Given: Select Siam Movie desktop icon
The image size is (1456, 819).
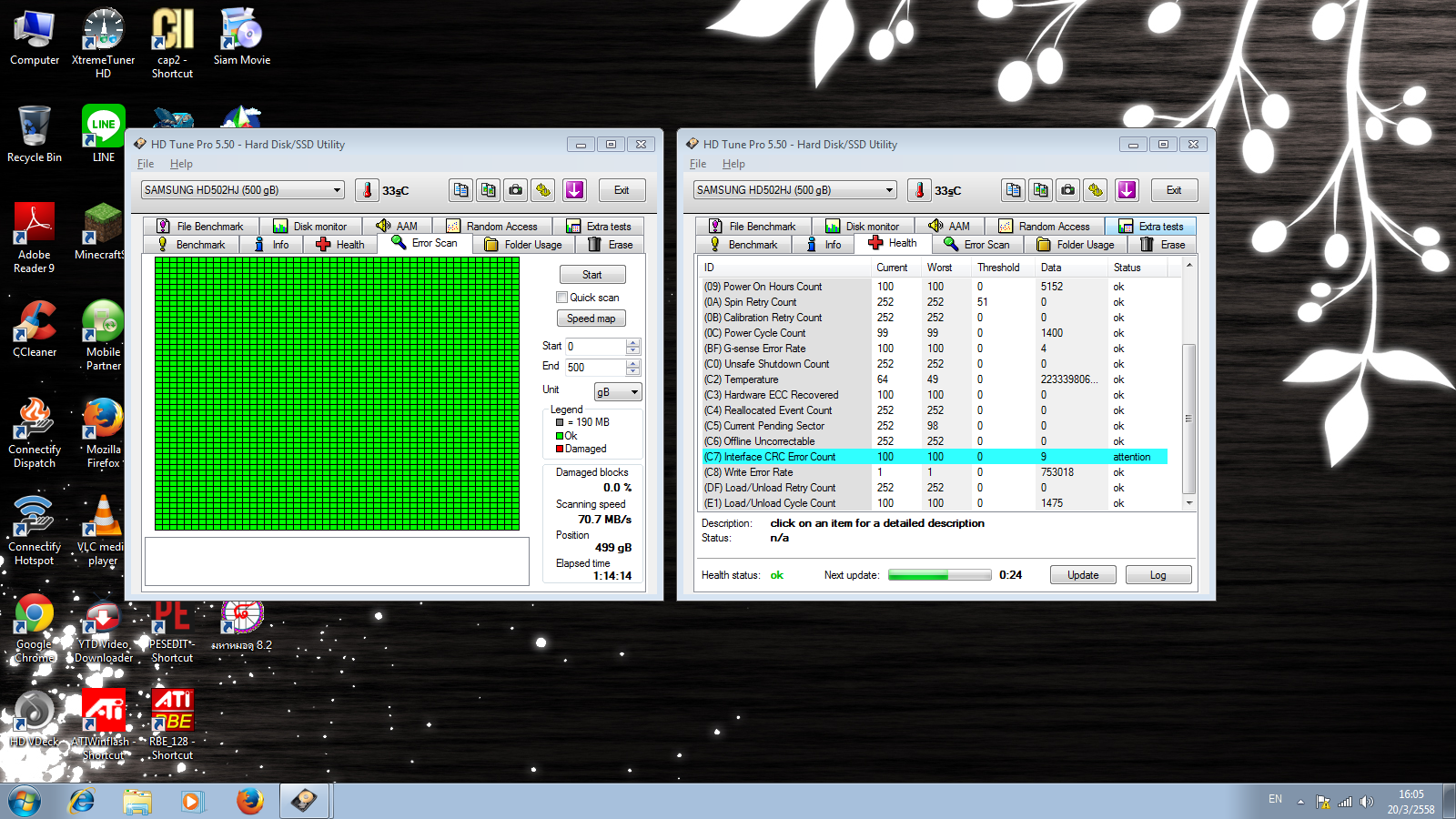Looking at the screenshot, I should (x=242, y=36).
